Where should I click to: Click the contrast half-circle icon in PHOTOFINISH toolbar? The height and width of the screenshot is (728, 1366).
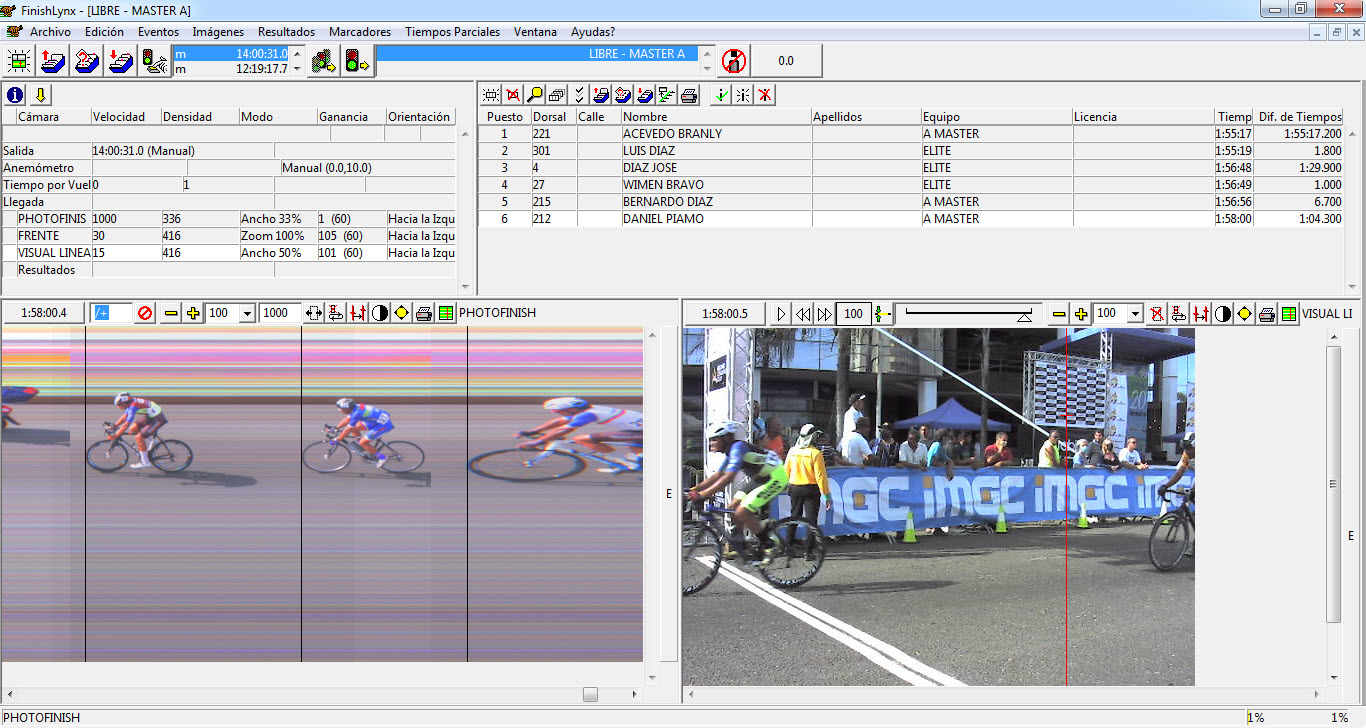[x=380, y=313]
